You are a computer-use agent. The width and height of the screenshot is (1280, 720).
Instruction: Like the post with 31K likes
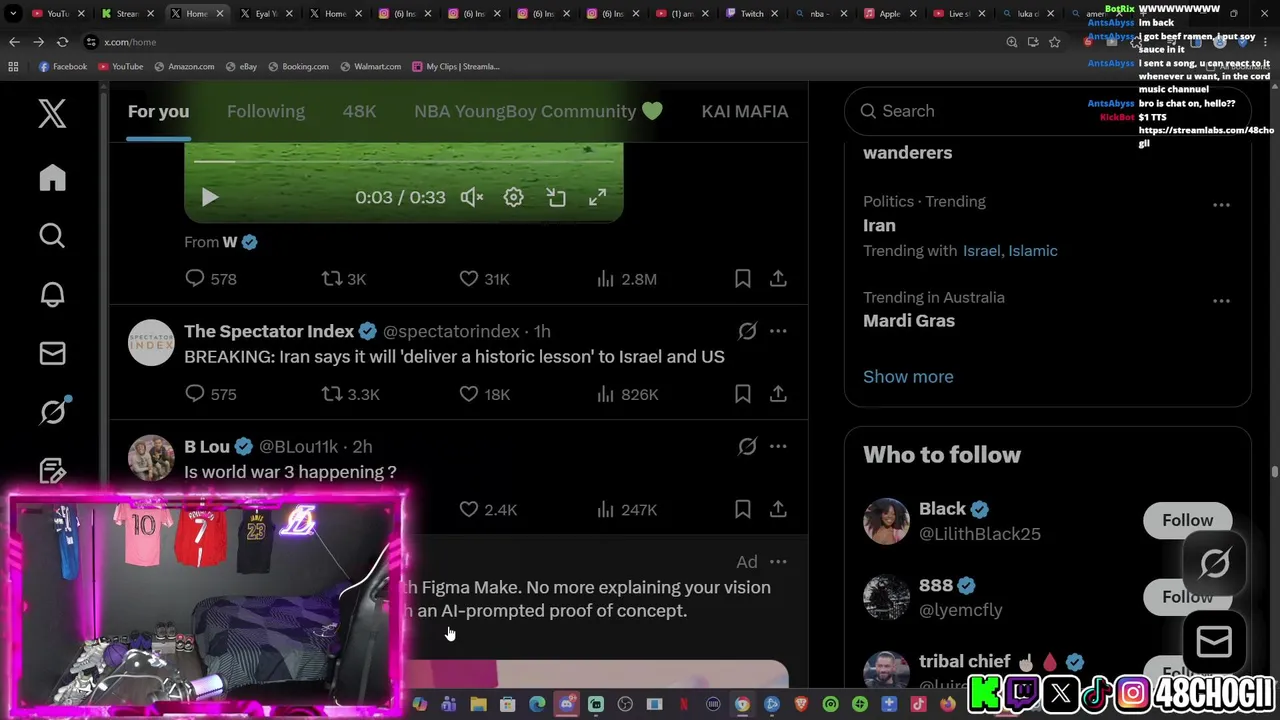(484, 279)
